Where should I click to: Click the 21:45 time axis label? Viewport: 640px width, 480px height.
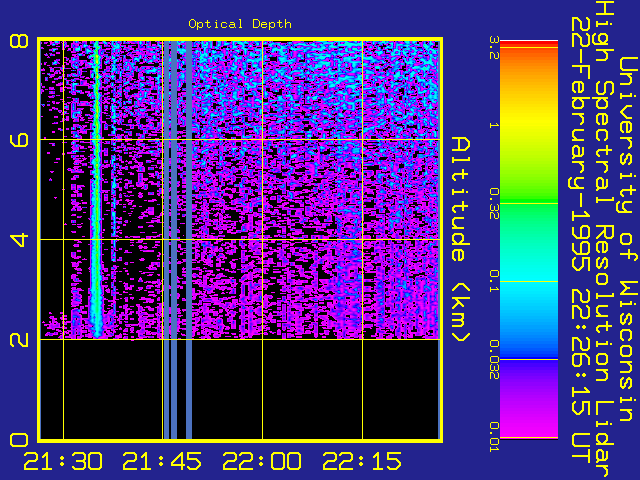[162, 461]
